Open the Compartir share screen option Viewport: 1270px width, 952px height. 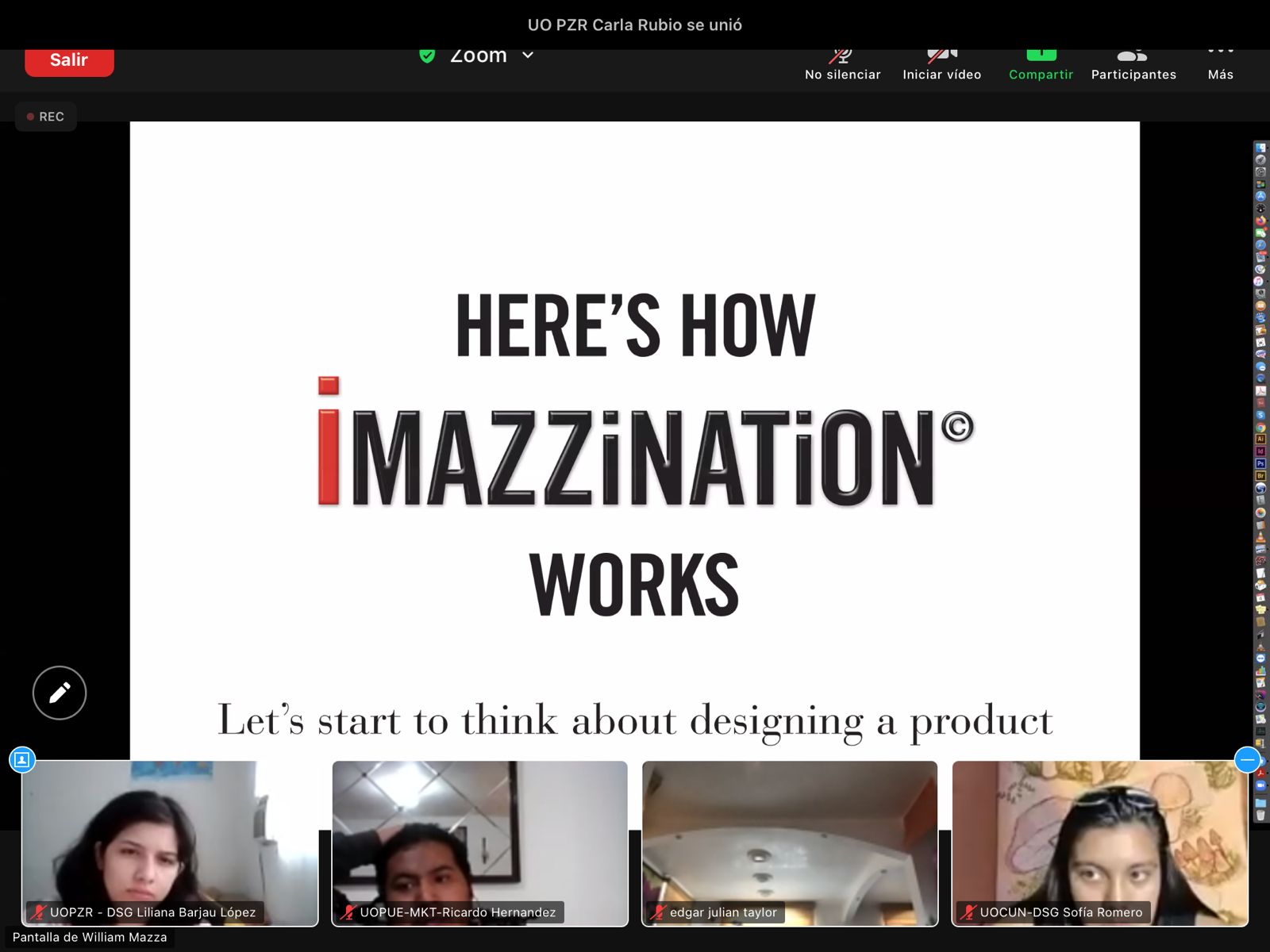click(x=1041, y=65)
